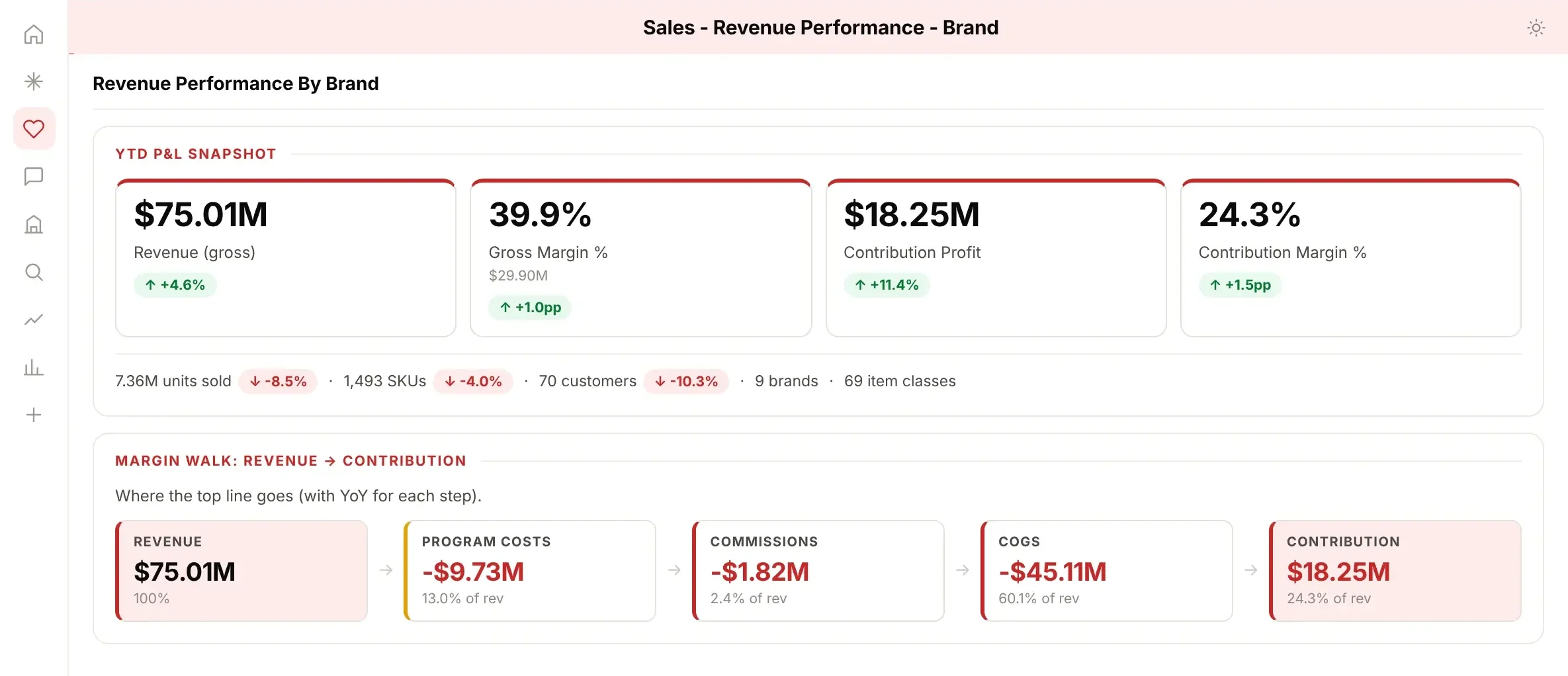This screenshot has height=676, width=1568.
Task: Click the 9 brands text
Action: 787,381
